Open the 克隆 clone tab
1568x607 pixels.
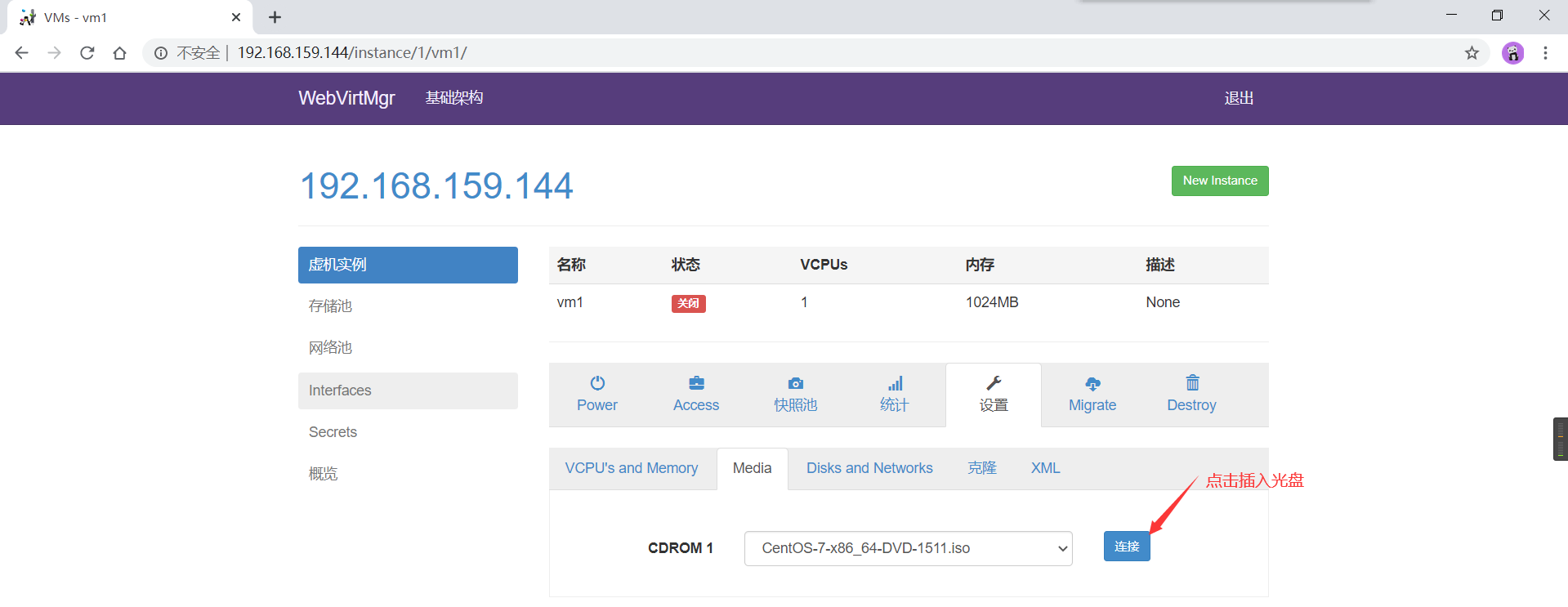coord(982,468)
